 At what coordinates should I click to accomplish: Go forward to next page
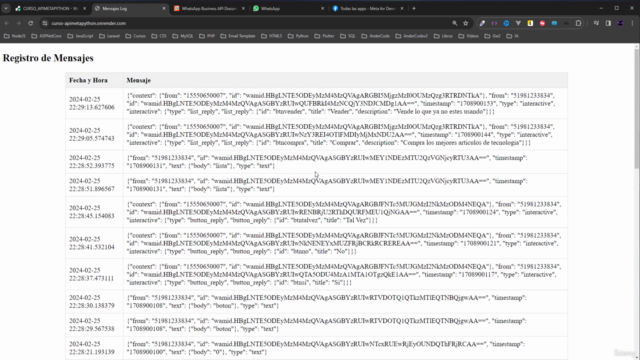click(x=18, y=23)
